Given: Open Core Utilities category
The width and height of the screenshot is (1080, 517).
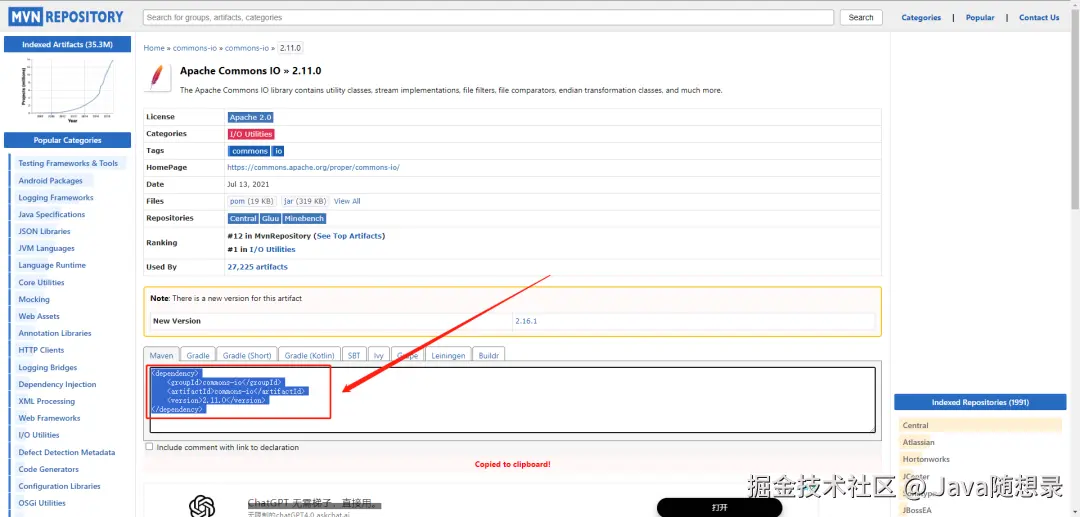Looking at the screenshot, I should pyautogui.click(x=41, y=283).
